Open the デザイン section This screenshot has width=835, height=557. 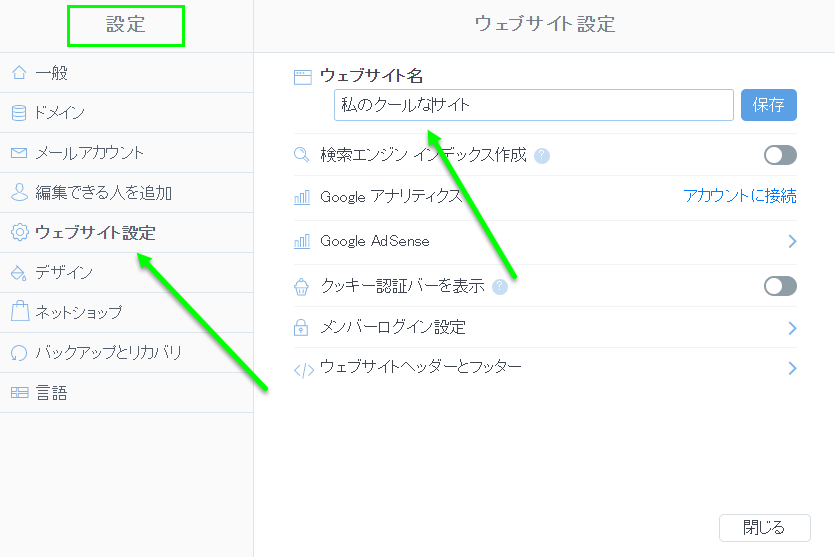pyautogui.click(x=126, y=273)
